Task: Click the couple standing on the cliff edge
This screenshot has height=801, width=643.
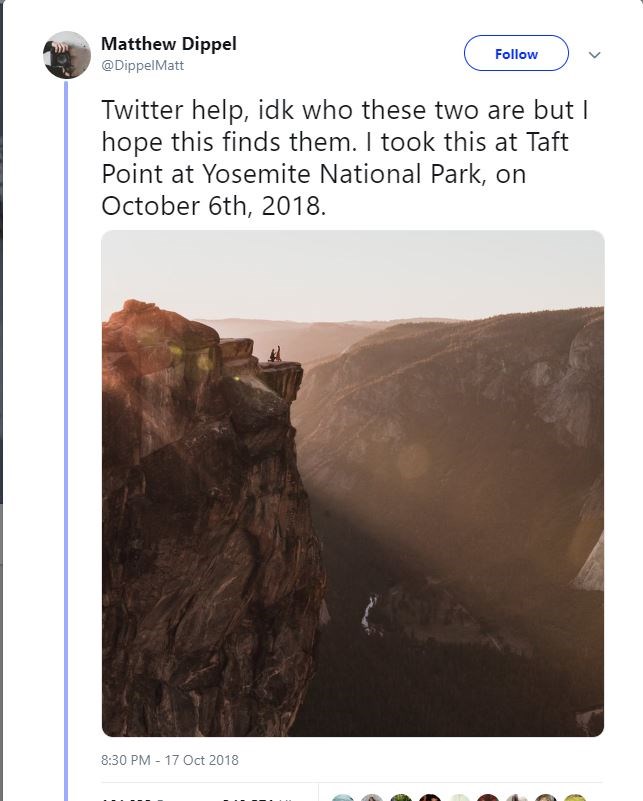Action: 273,354
